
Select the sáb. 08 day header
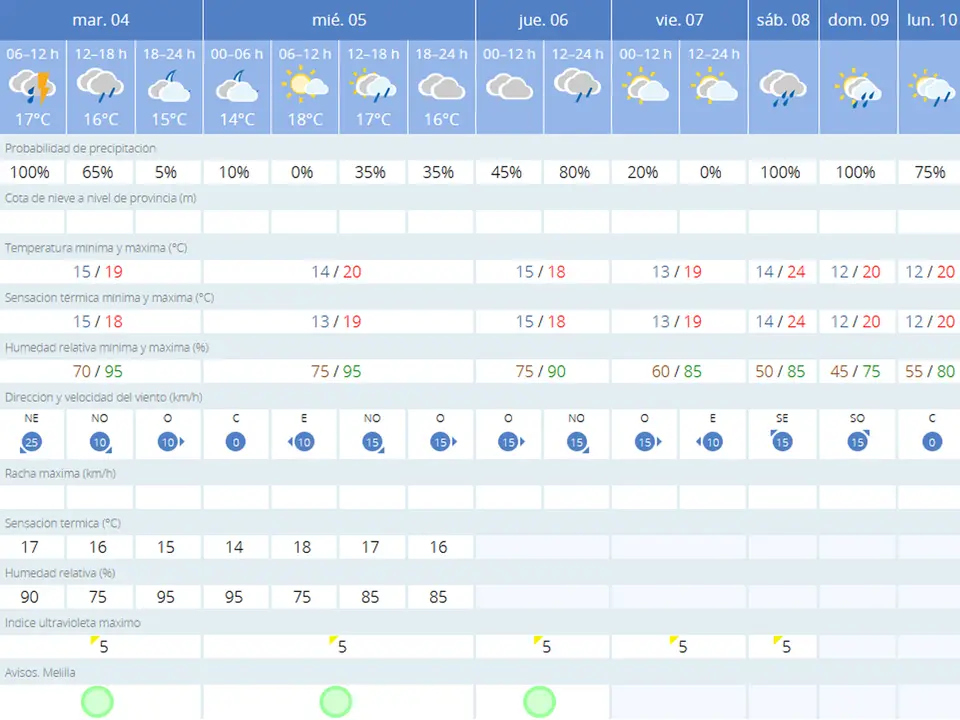pyautogui.click(x=783, y=20)
